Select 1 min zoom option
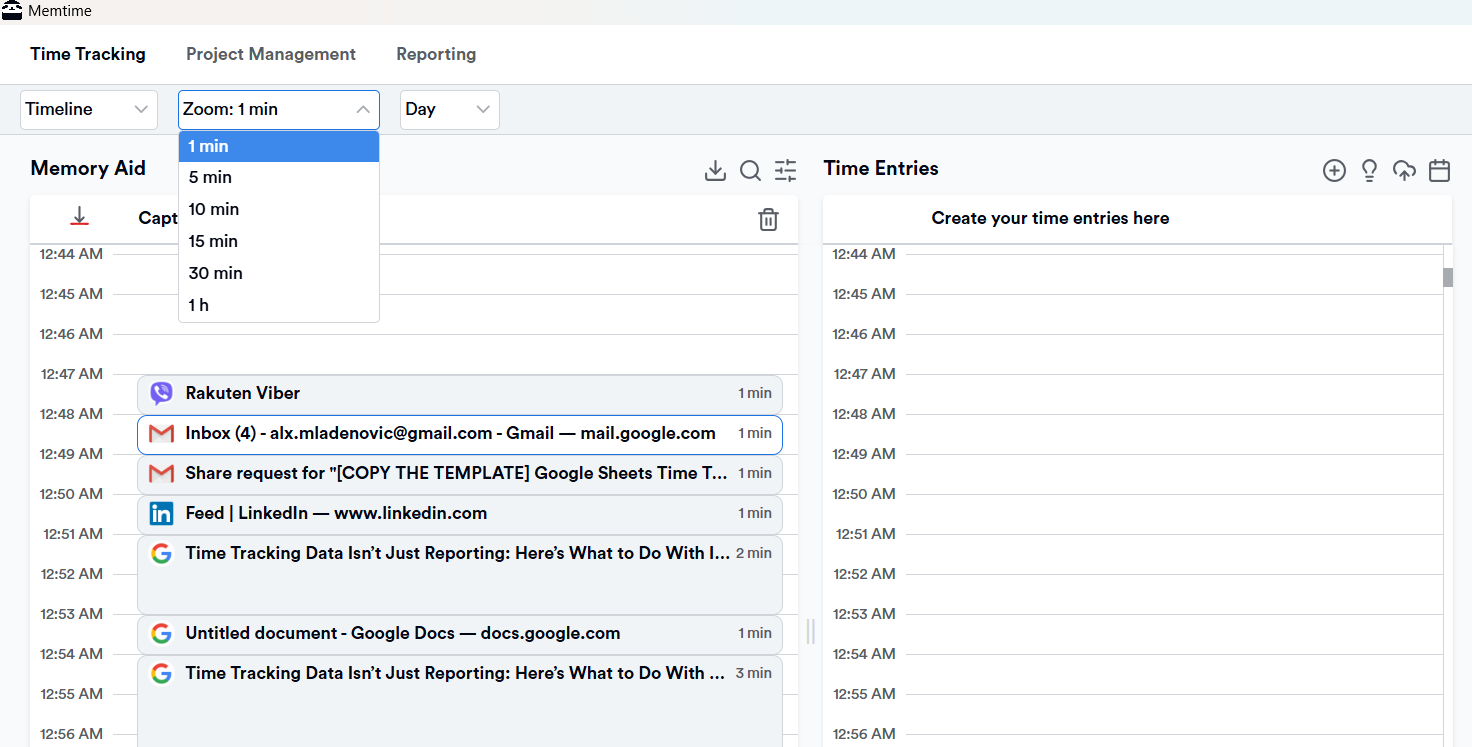This screenshot has width=1472, height=747. [x=279, y=146]
